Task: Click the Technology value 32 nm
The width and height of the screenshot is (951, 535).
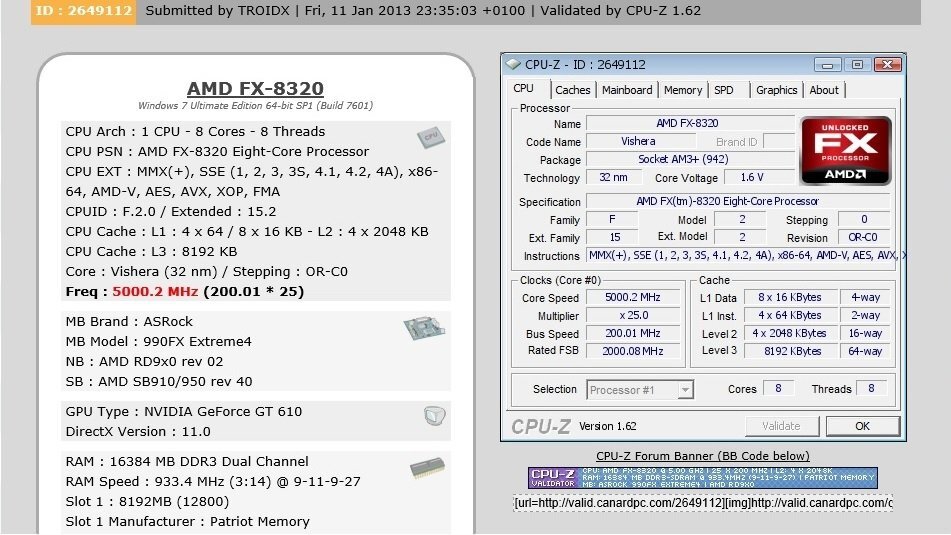Action: pyautogui.click(x=613, y=177)
